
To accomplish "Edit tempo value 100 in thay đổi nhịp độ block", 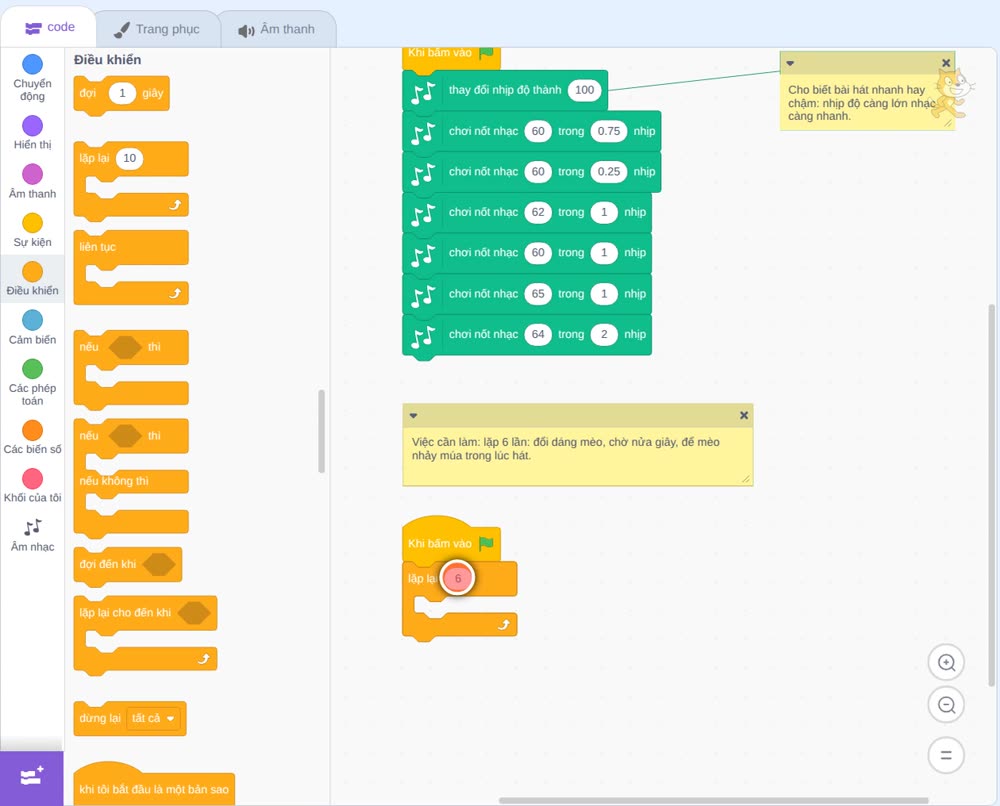I will (584, 90).
